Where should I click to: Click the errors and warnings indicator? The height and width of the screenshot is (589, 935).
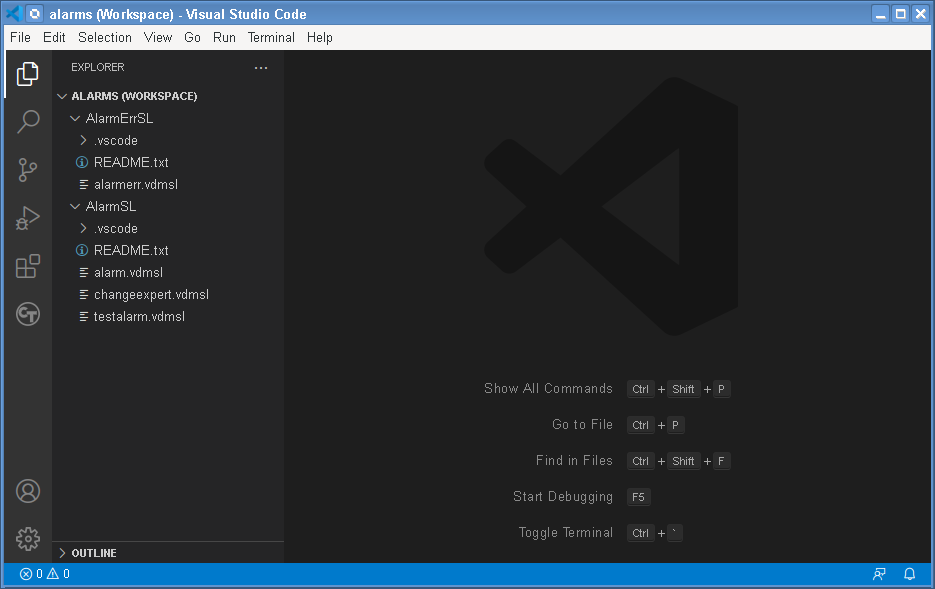[41, 573]
